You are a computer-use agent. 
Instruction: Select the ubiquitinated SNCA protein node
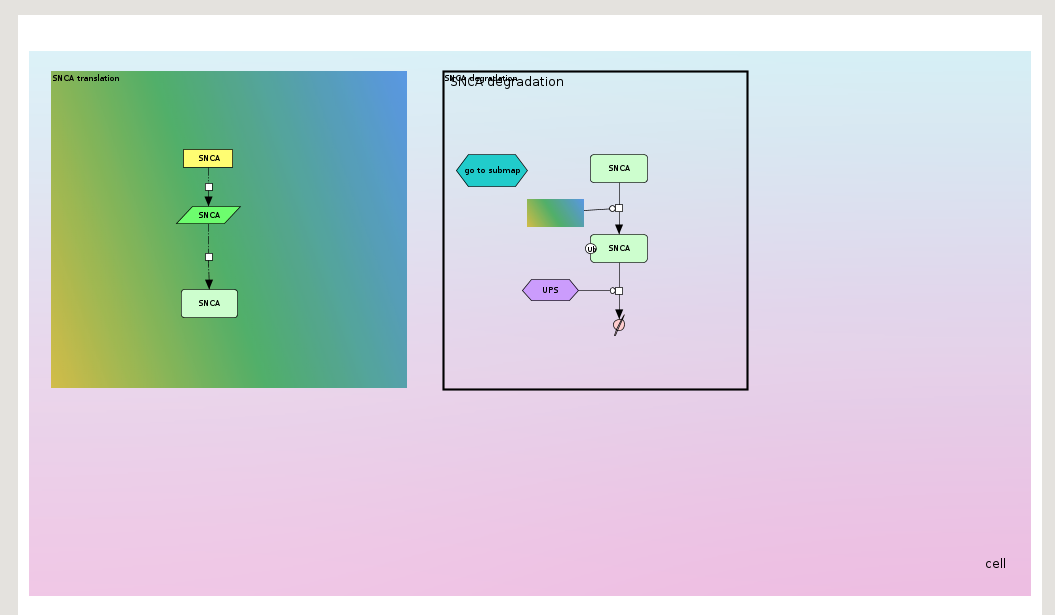(622, 248)
